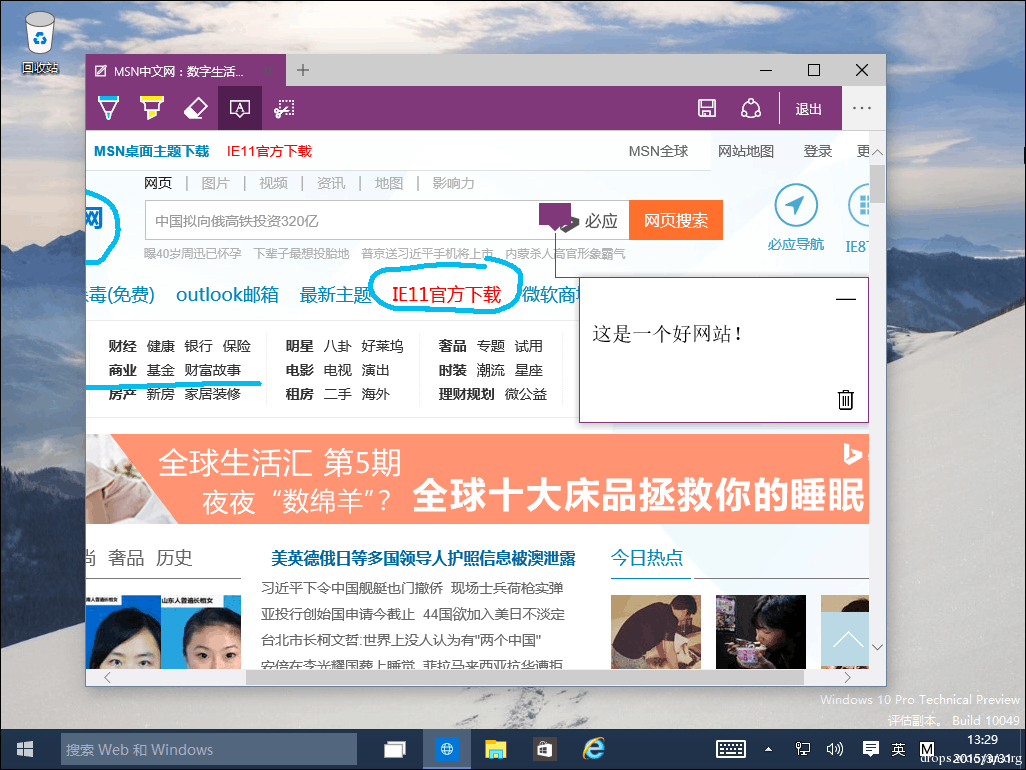Delete the note with trash icon

[845, 399]
